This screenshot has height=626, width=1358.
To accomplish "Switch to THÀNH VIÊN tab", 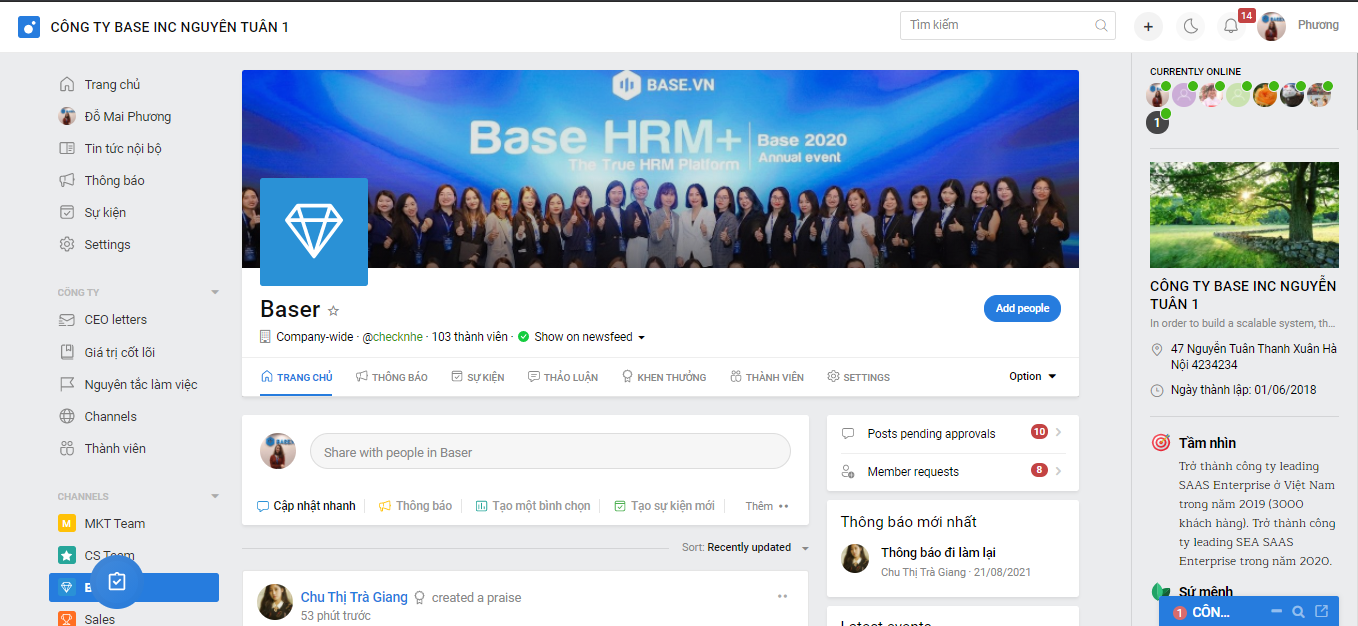I will [x=767, y=377].
